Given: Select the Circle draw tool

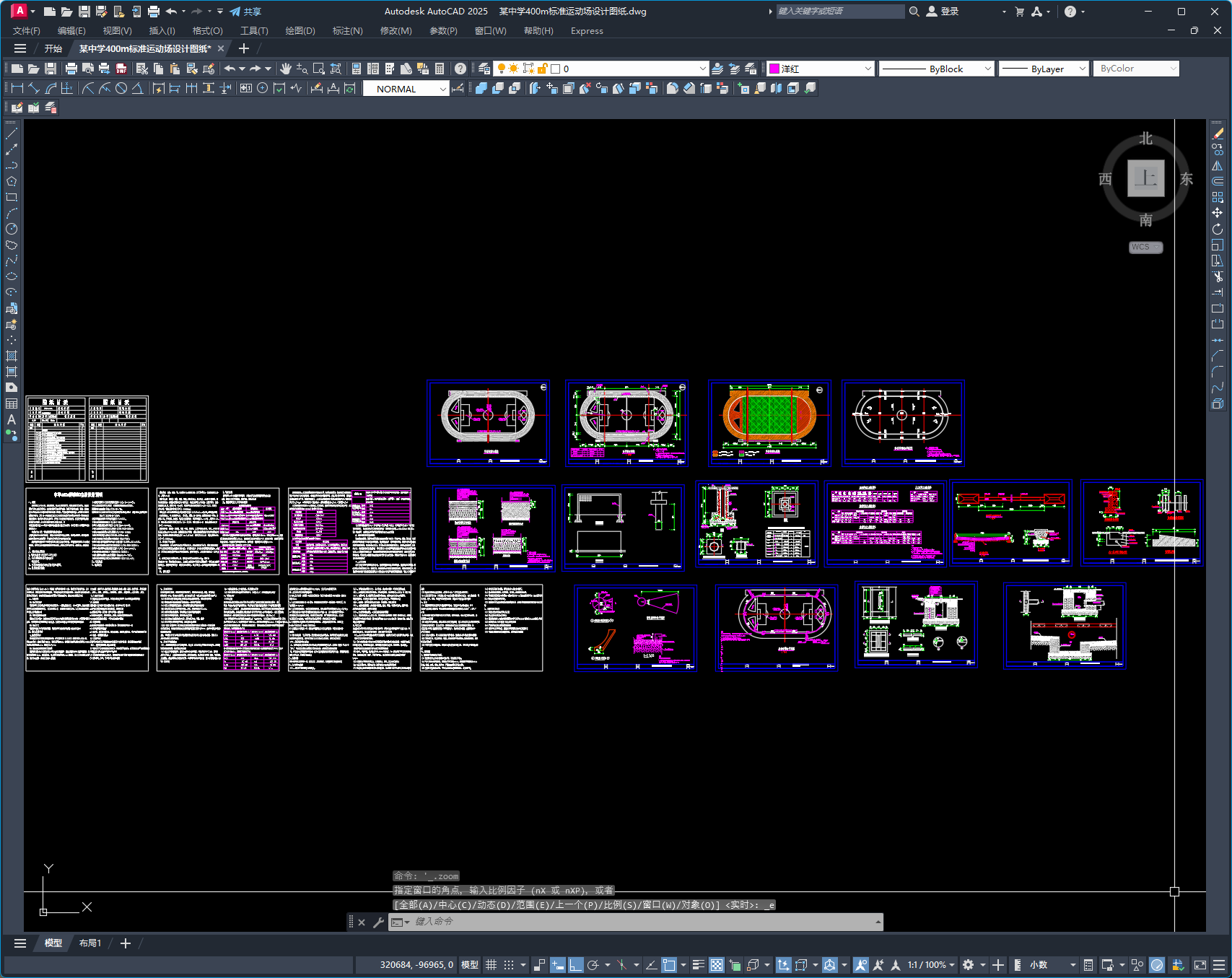Looking at the screenshot, I should click(12, 229).
